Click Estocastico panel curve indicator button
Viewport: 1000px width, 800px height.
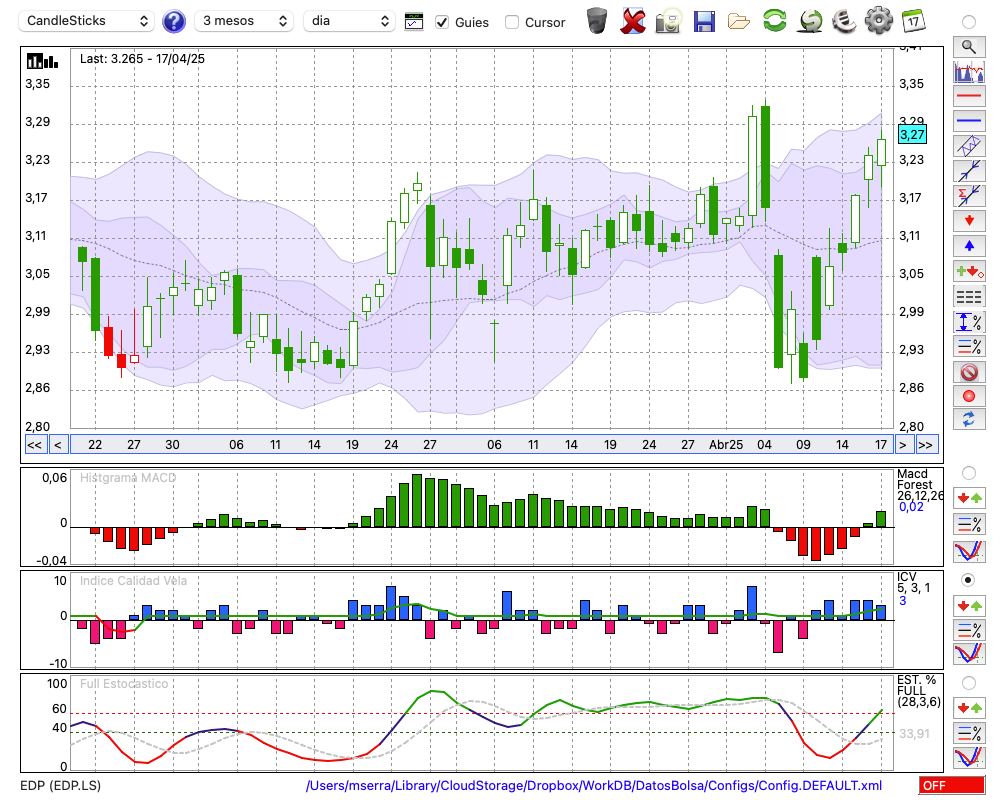969,757
